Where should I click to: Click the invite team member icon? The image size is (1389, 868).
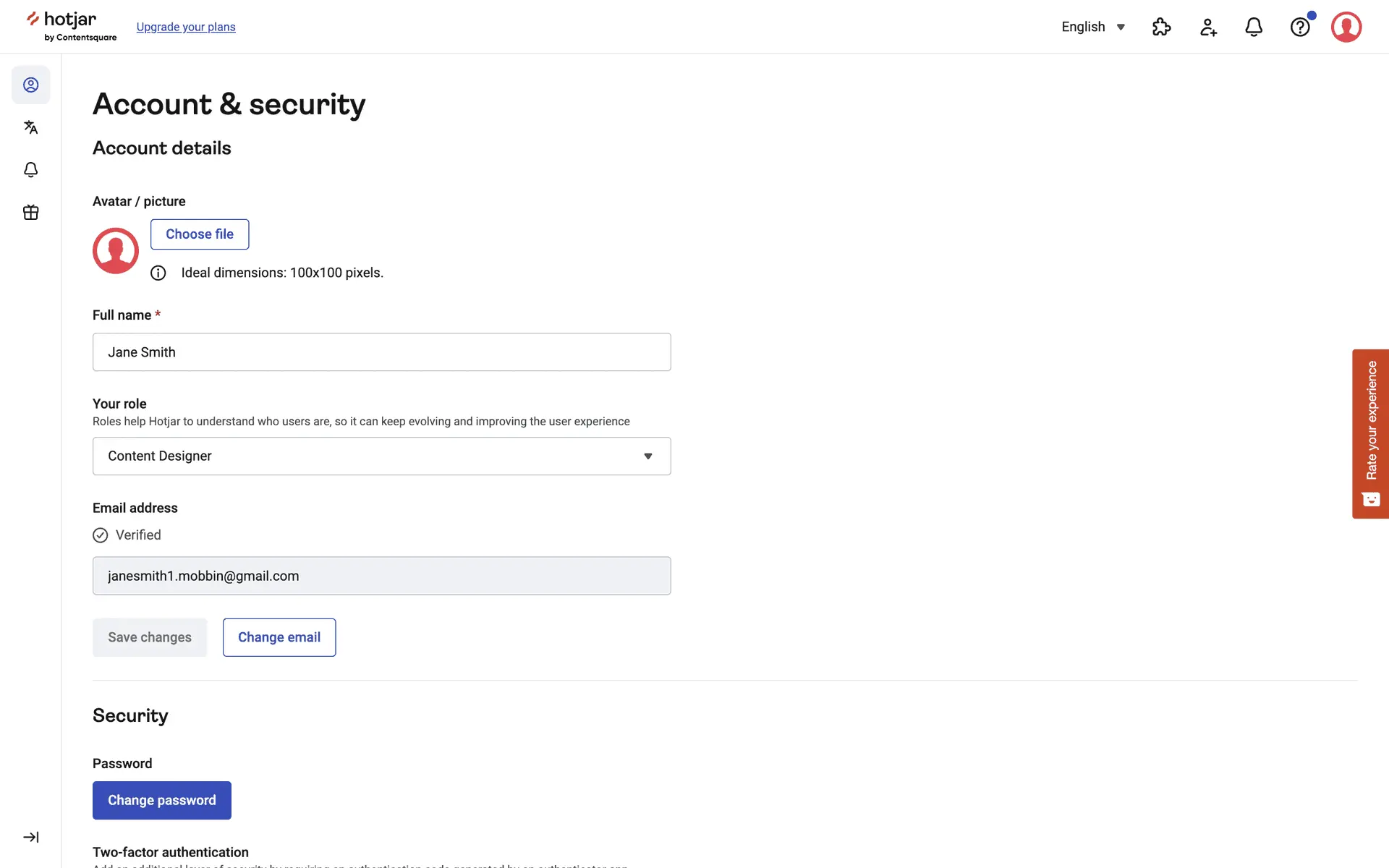point(1208,27)
